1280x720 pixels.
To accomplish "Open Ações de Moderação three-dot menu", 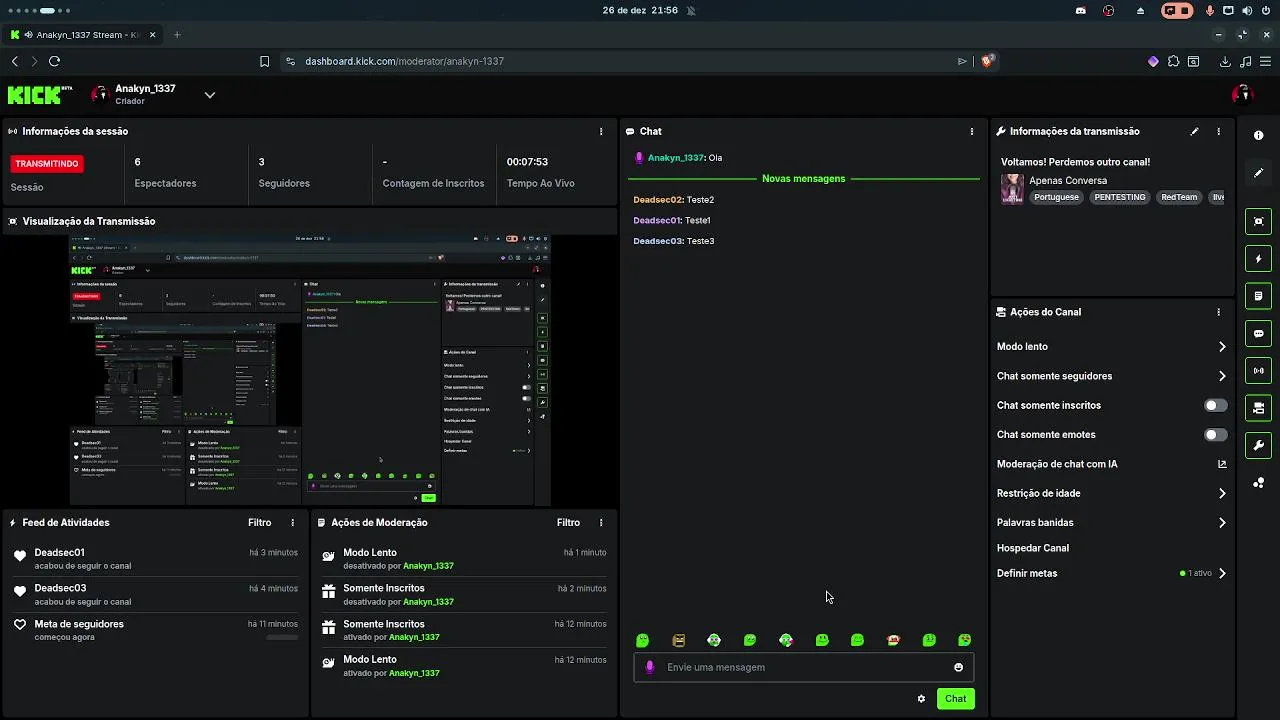I will pyautogui.click(x=601, y=523).
